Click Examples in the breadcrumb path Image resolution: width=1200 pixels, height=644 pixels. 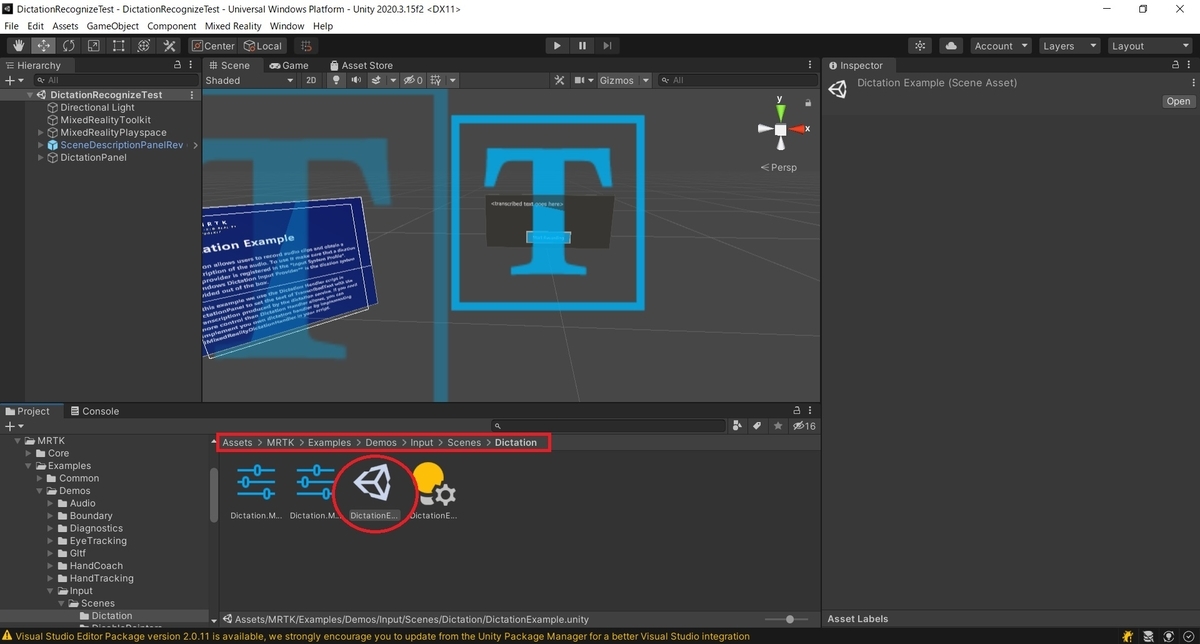click(x=329, y=442)
